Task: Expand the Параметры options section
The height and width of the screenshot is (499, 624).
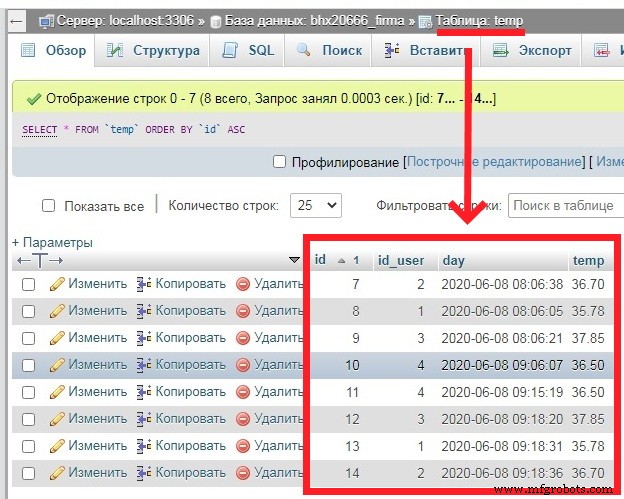Action: pyautogui.click(x=52, y=242)
